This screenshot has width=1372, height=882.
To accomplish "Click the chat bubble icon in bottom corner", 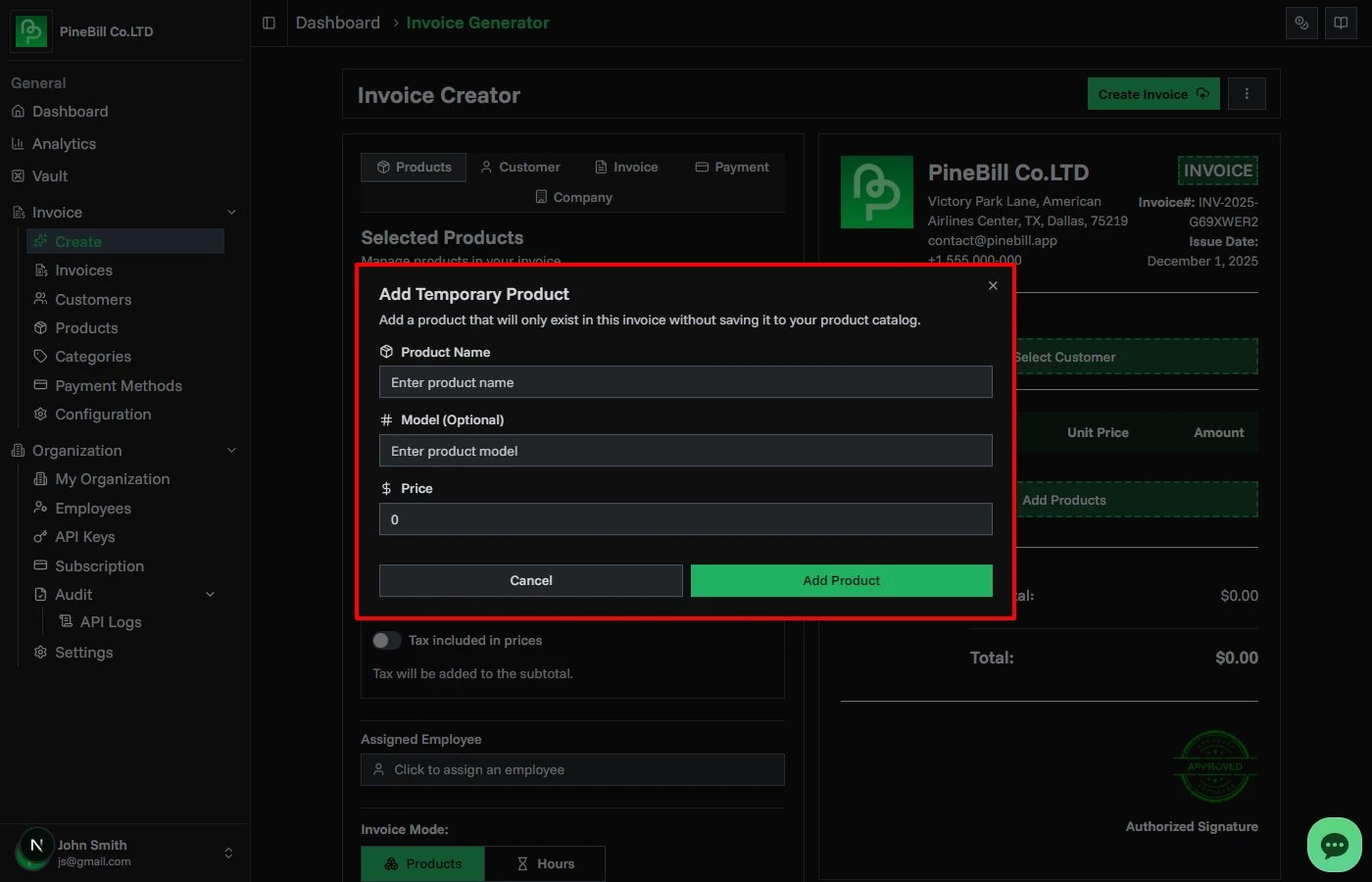I will pos(1334,844).
